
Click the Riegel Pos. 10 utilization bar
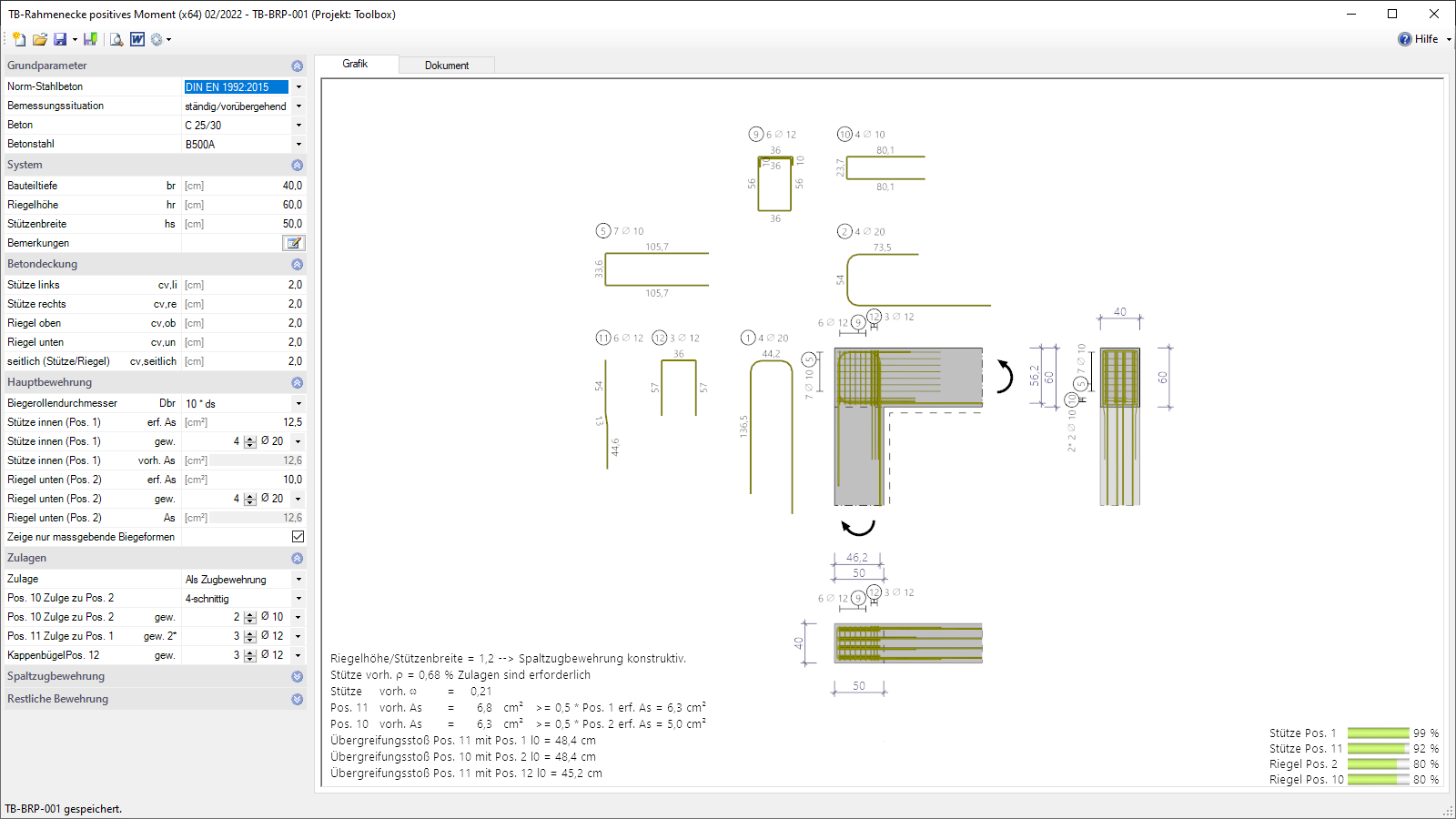coord(1378,779)
